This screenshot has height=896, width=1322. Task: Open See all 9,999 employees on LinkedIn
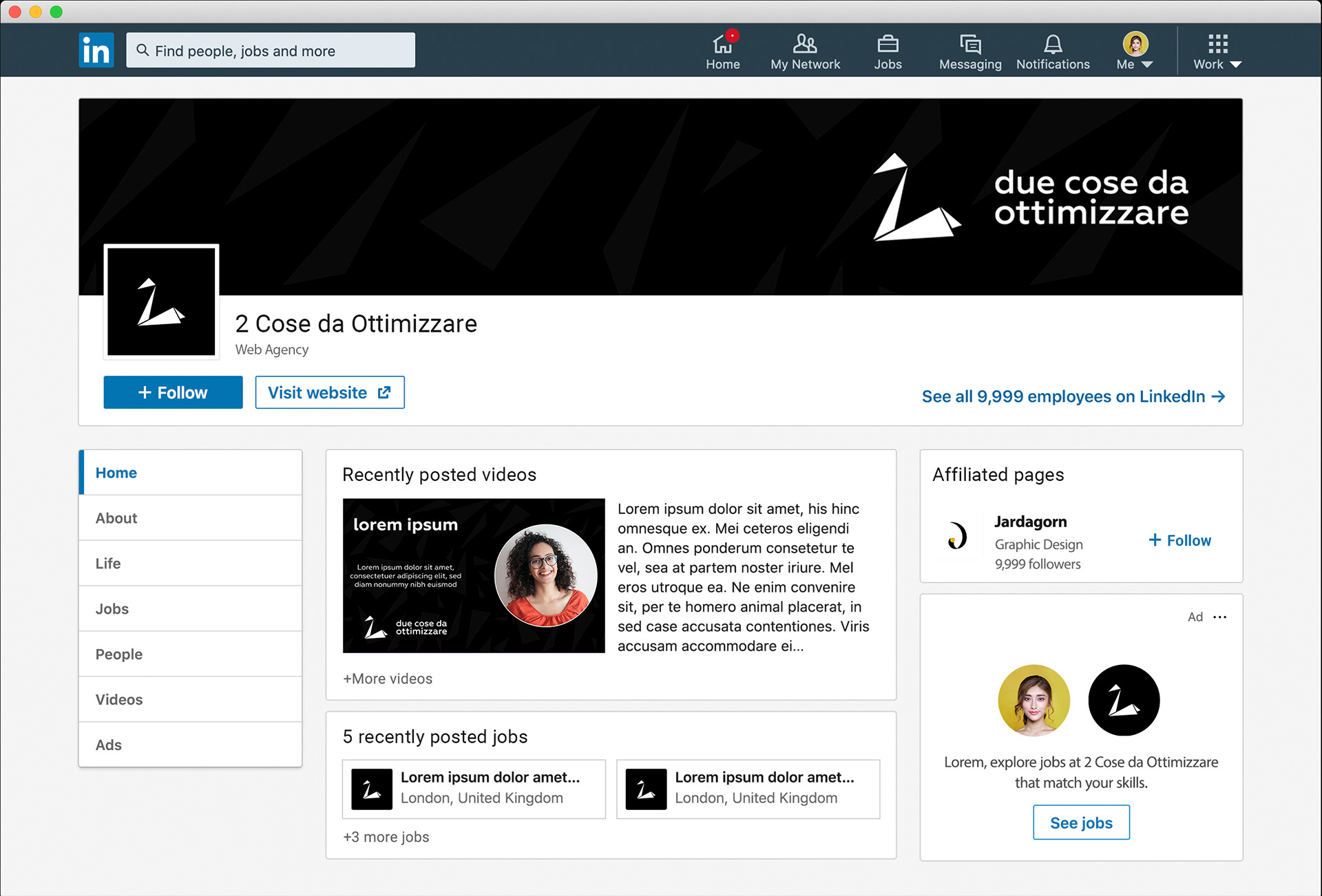point(1073,396)
